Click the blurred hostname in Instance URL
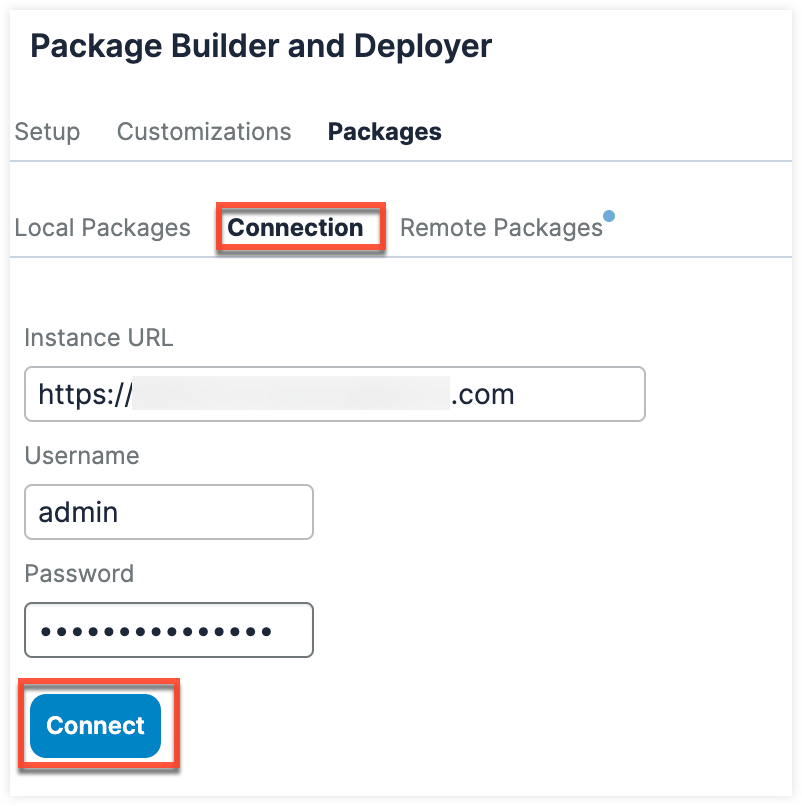802x806 pixels. (290, 393)
